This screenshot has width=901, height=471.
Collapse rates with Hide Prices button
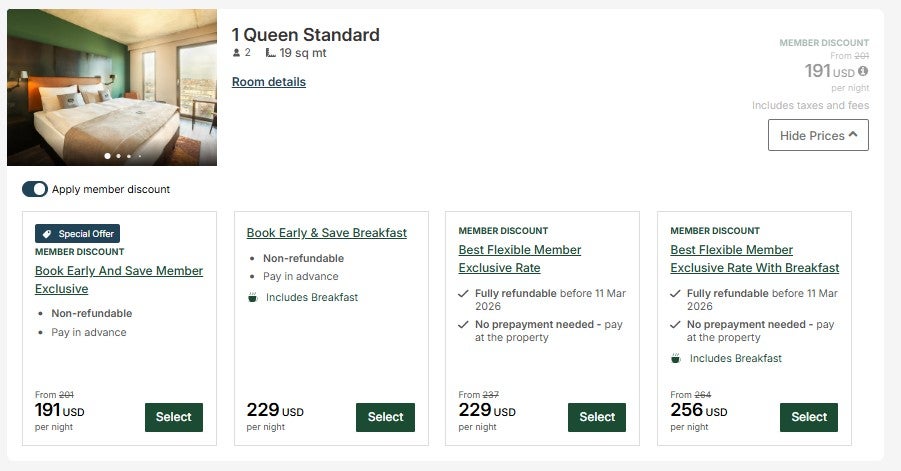pyautogui.click(x=818, y=135)
